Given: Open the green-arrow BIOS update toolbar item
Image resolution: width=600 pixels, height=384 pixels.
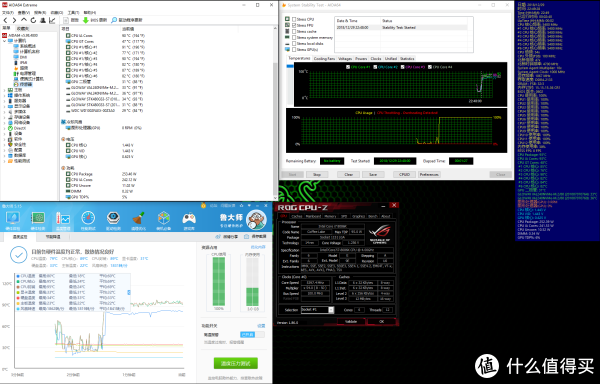Looking at the screenshot, I should point(95,20).
